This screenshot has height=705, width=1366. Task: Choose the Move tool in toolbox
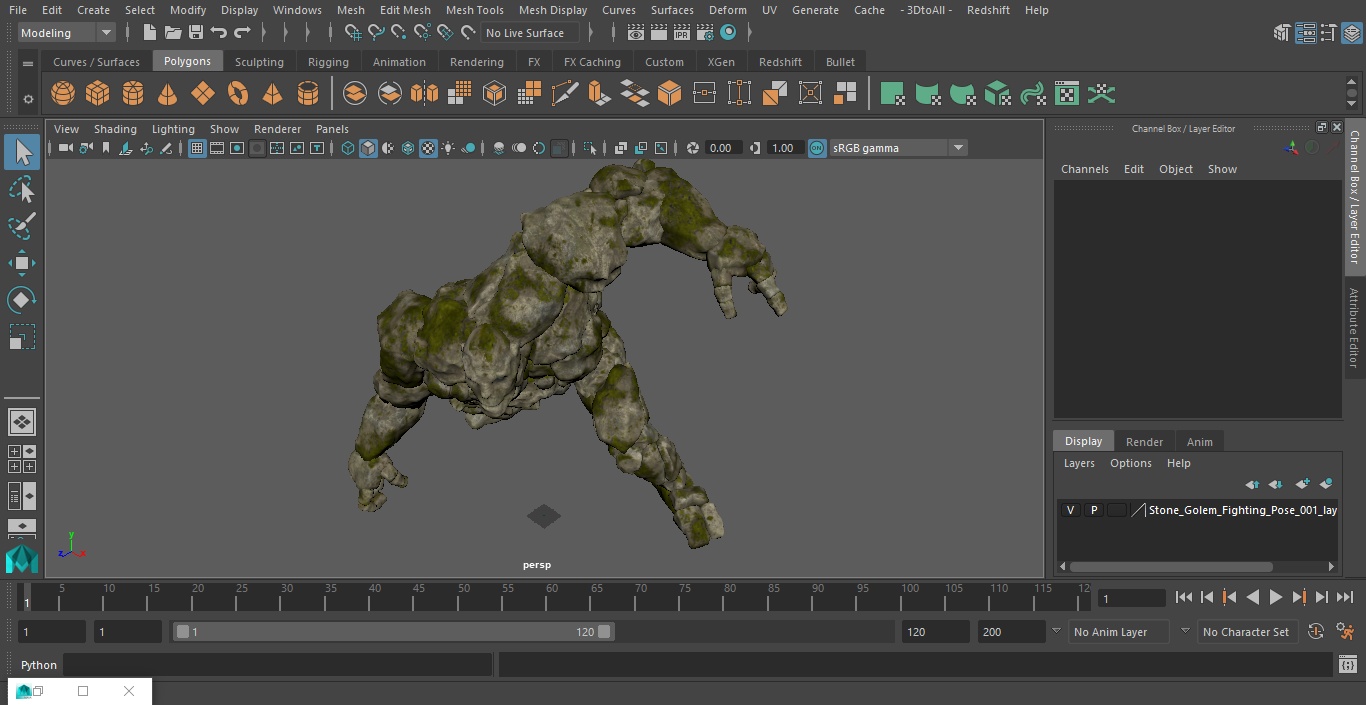point(22,263)
